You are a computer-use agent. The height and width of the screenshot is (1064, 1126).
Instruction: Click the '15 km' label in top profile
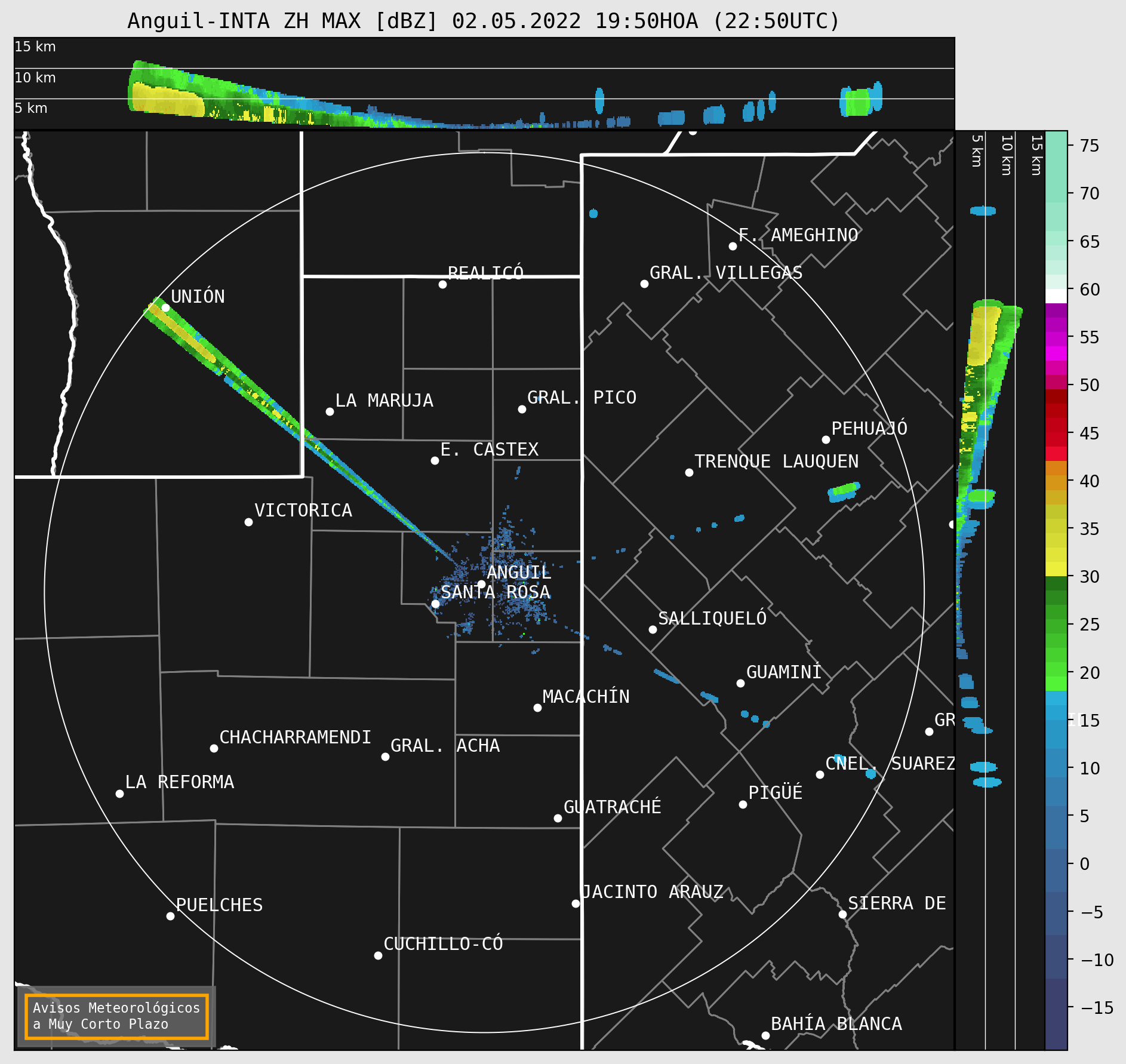pyautogui.click(x=35, y=47)
